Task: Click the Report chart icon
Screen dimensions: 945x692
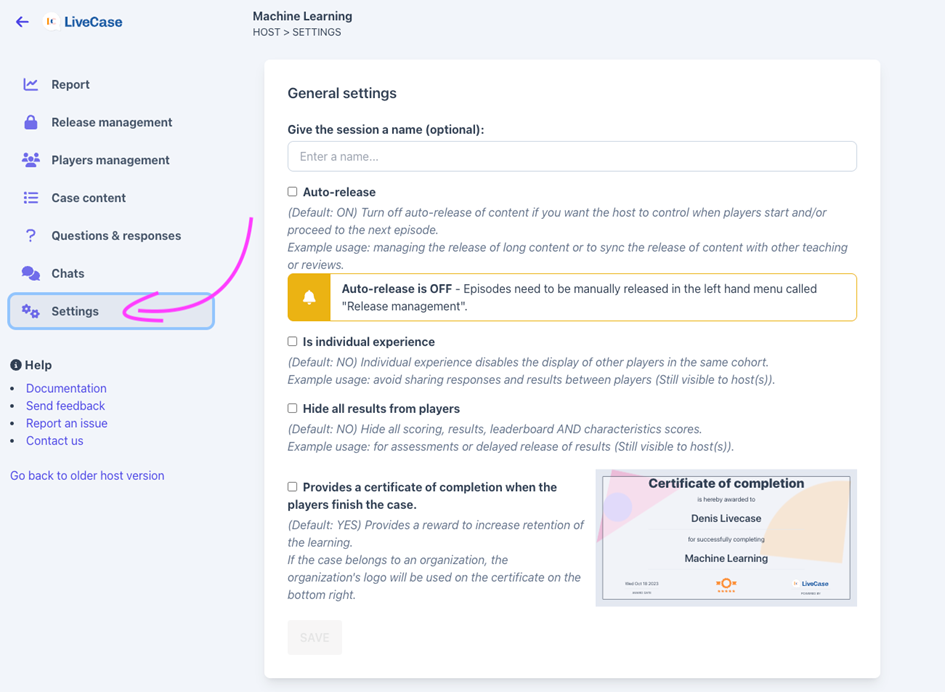Action: click(31, 85)
